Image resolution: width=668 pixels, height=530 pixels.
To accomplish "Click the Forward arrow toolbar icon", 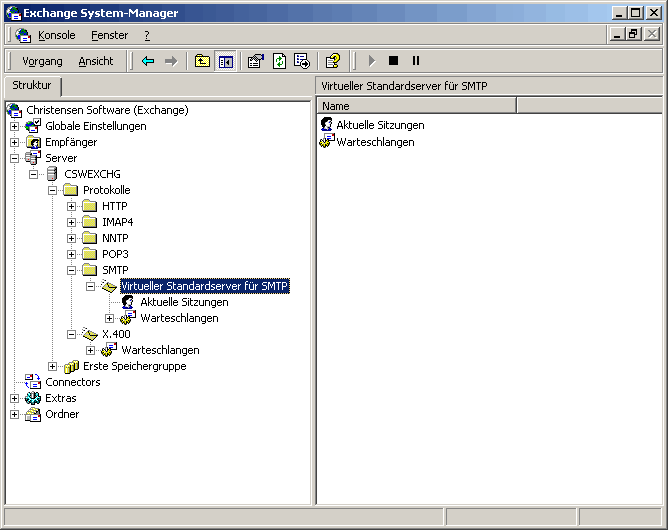I will (x=171, y=61).
